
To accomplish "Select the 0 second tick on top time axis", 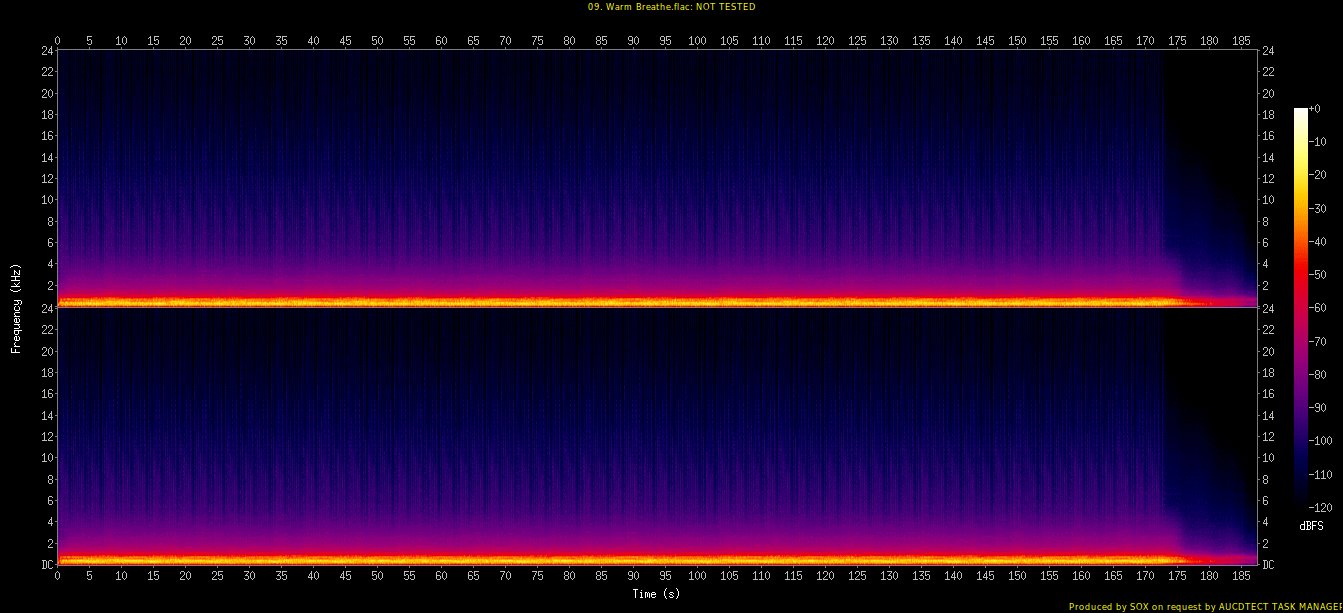I will pos(58,41).
